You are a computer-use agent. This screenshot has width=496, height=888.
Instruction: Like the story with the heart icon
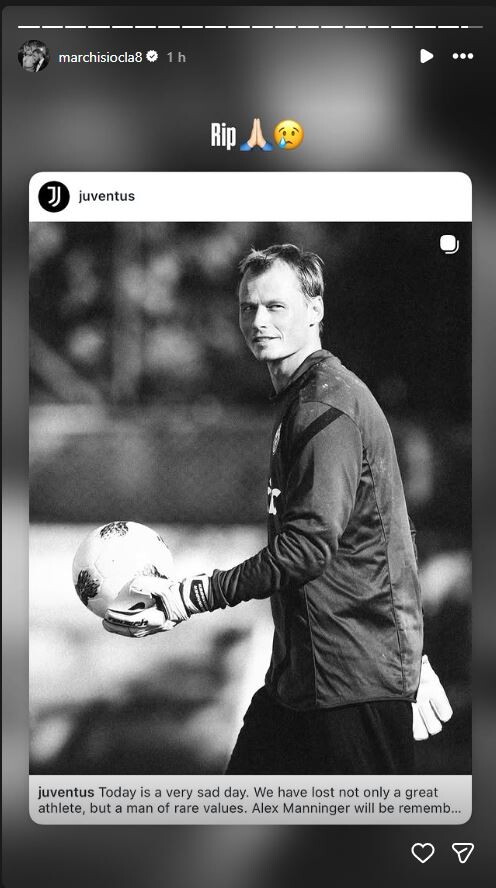tap(422, 853)
